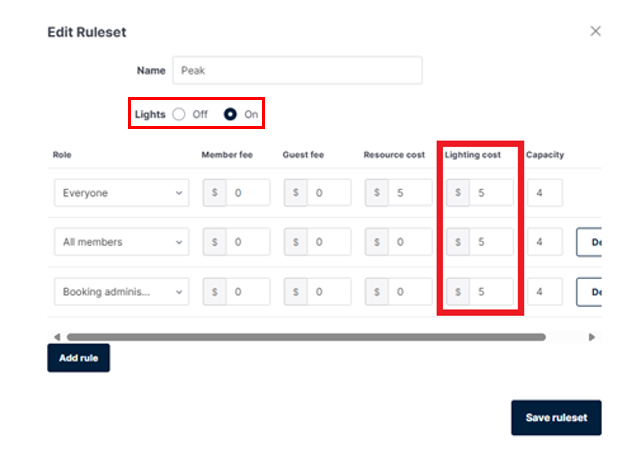Edit All members' Guest fee field
The height and width of the screenshot is (469, 628).
point(328,242)
